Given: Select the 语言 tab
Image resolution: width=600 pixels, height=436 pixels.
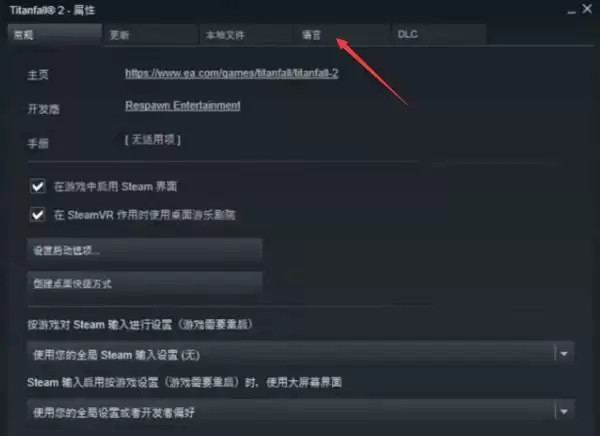Looking at the screenshot, I should (342, 35).
